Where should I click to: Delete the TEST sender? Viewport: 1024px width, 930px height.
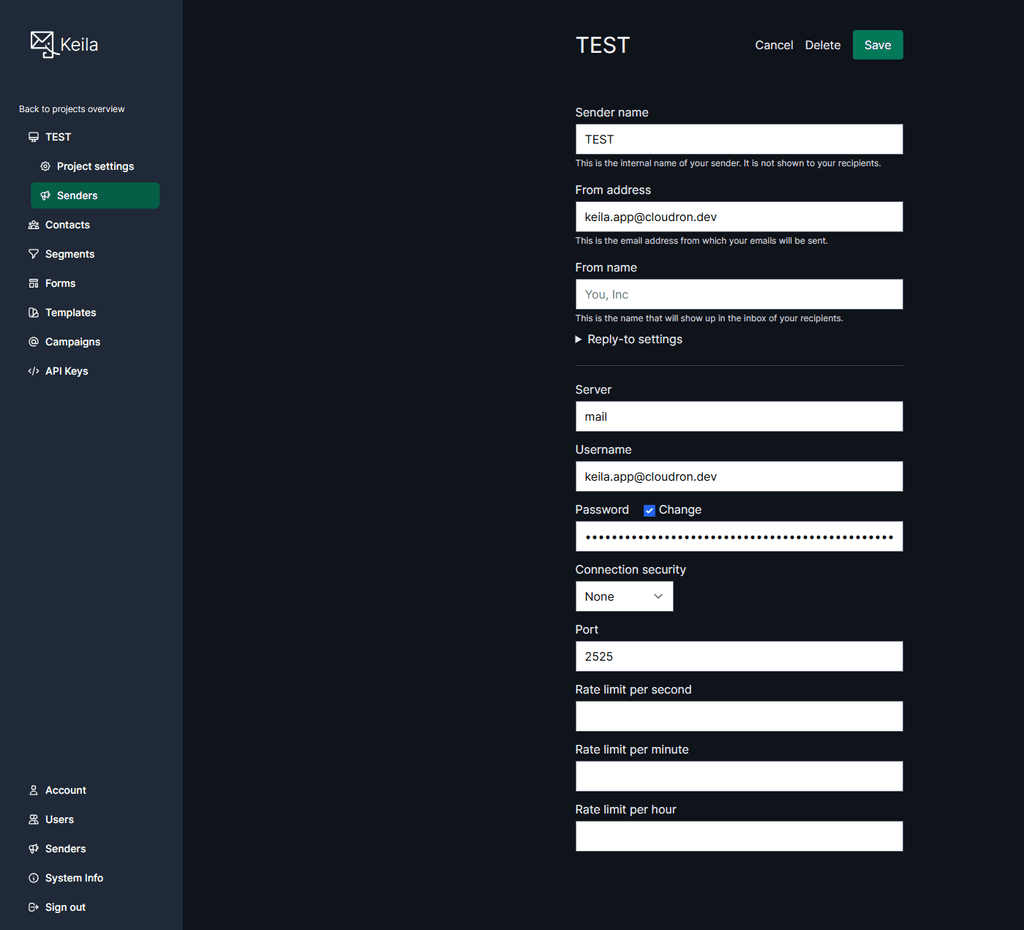point(822,45)
